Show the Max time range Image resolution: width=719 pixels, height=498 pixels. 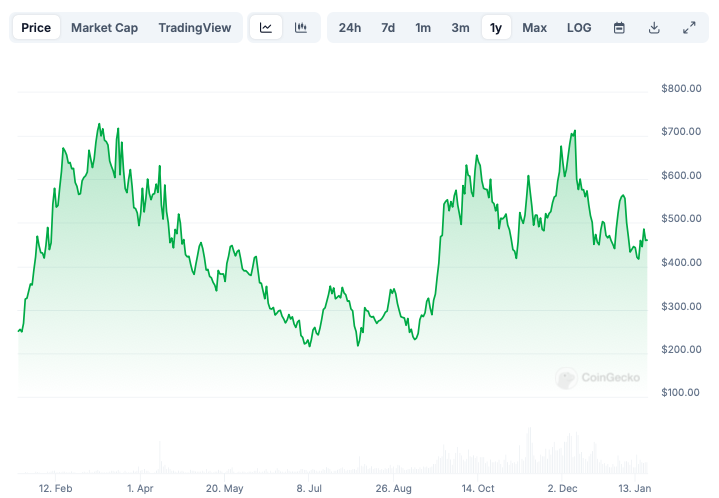point(535,28)
